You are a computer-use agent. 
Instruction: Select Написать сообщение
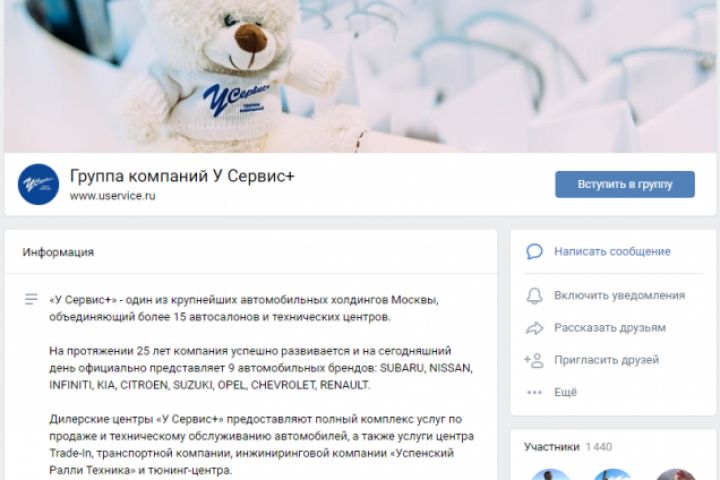(x=612, y=252)
